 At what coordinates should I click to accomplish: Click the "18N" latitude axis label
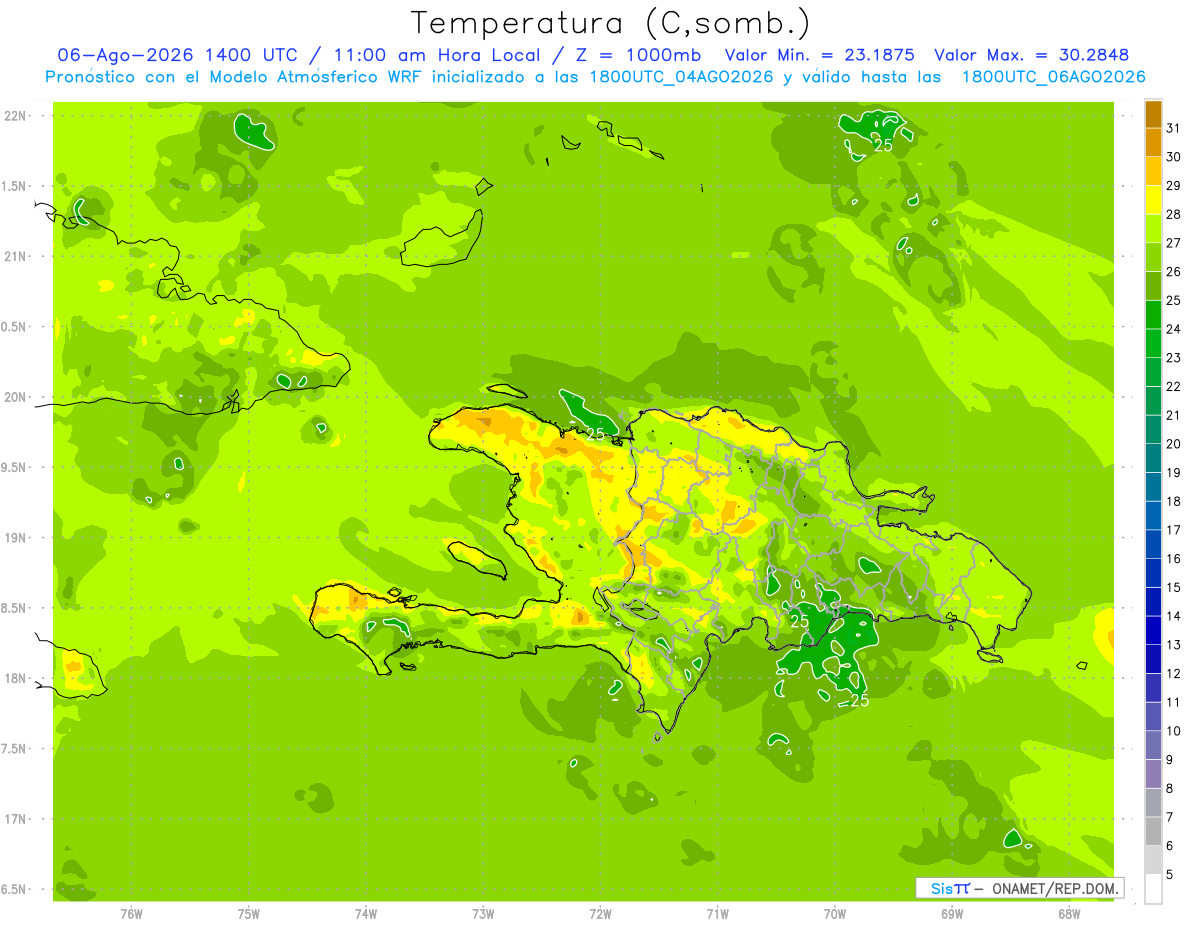click(x=17, y=679)
